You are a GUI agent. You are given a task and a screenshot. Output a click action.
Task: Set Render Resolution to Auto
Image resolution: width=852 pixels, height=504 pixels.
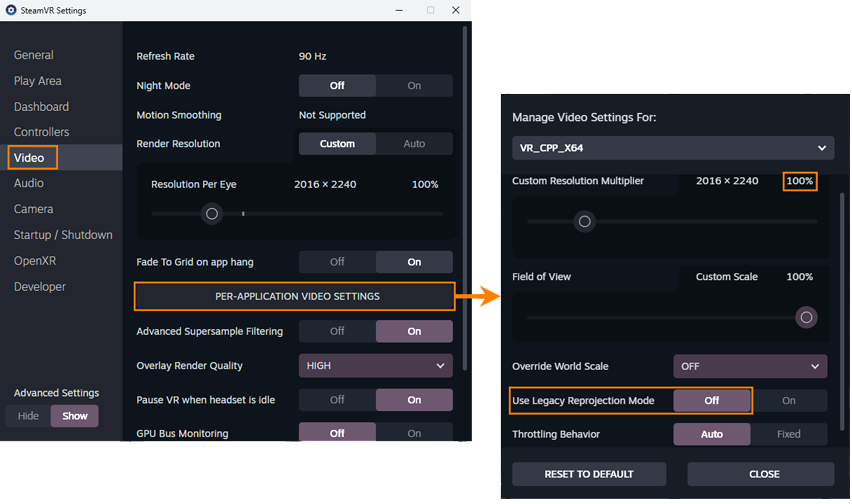point(414,144)
